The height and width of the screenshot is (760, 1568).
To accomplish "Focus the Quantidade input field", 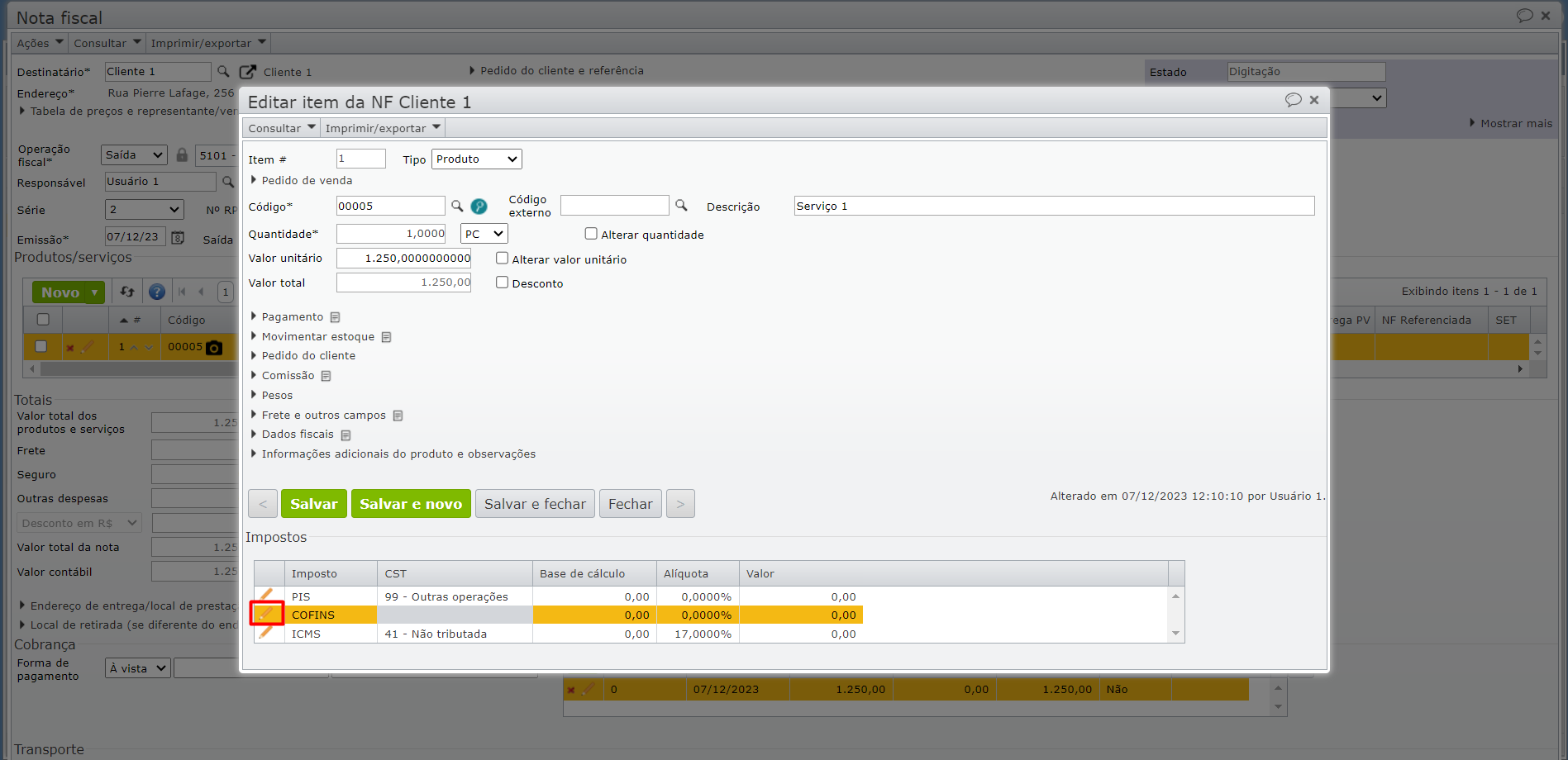I will click(391, 234).
